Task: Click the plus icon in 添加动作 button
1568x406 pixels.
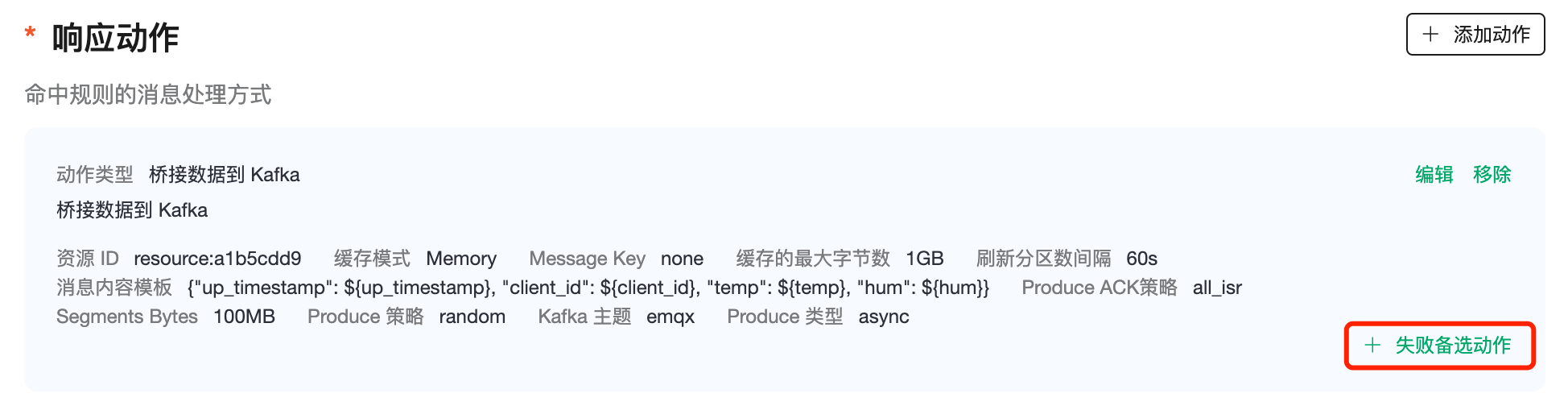Action: point(1430,35)
